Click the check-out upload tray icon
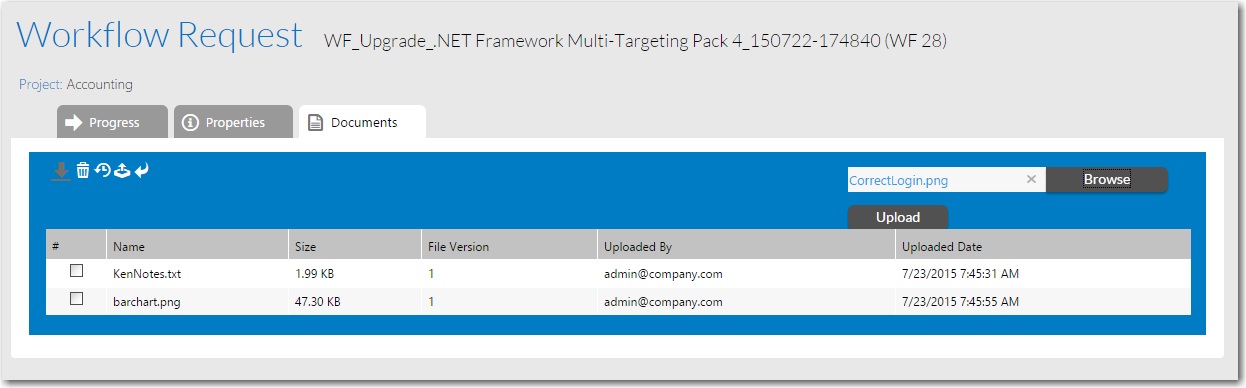This screenshot has width=1246, height=388. tap(122, 171)
